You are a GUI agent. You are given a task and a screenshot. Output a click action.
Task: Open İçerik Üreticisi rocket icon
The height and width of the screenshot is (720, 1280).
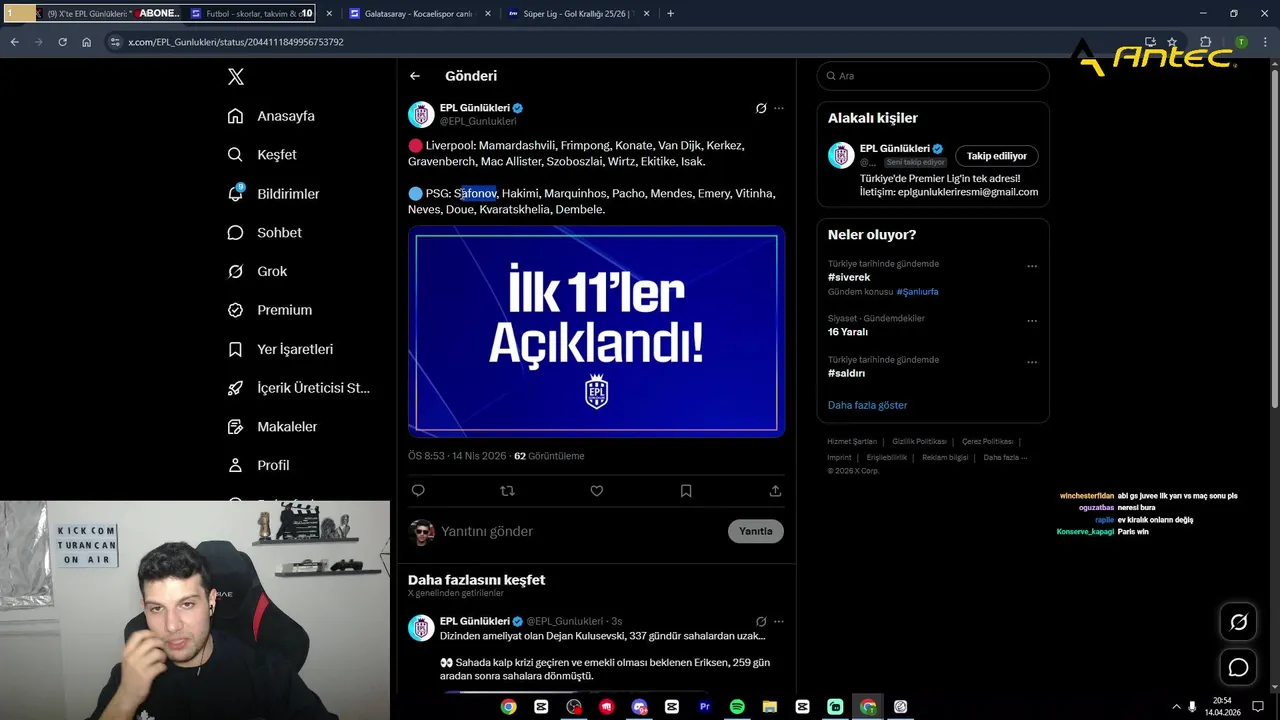[x=235, y=388]
